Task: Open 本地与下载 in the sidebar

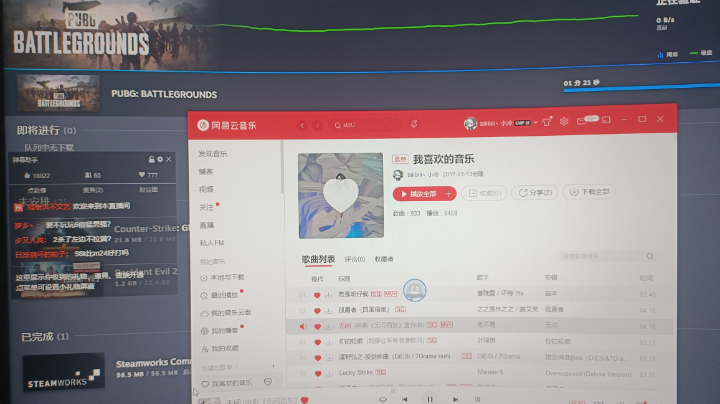Action: point(223,278)
